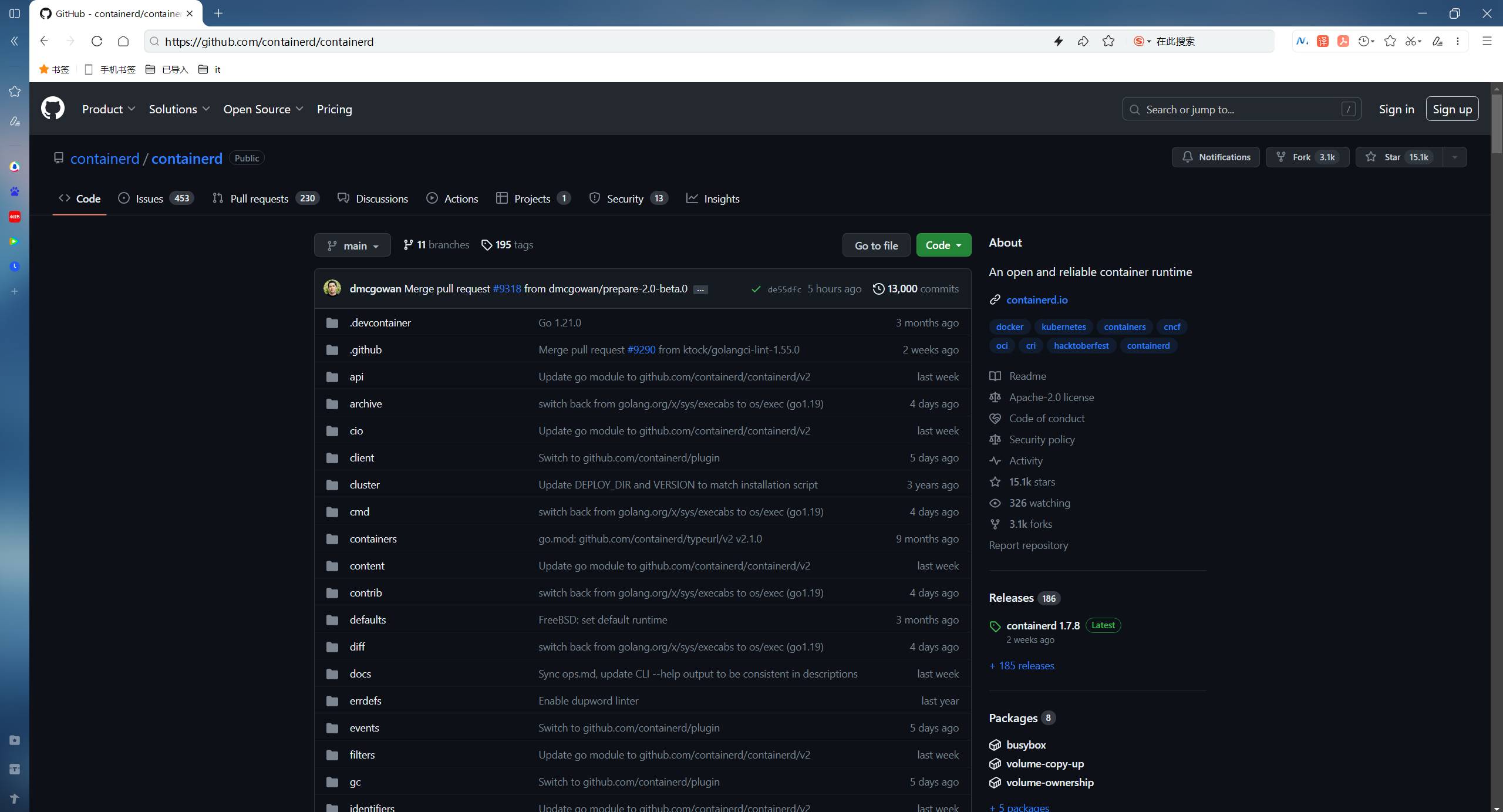Screen dimensions: 1503x812
Task: Click the Search or jump to field
Action: pos(1241,109)
